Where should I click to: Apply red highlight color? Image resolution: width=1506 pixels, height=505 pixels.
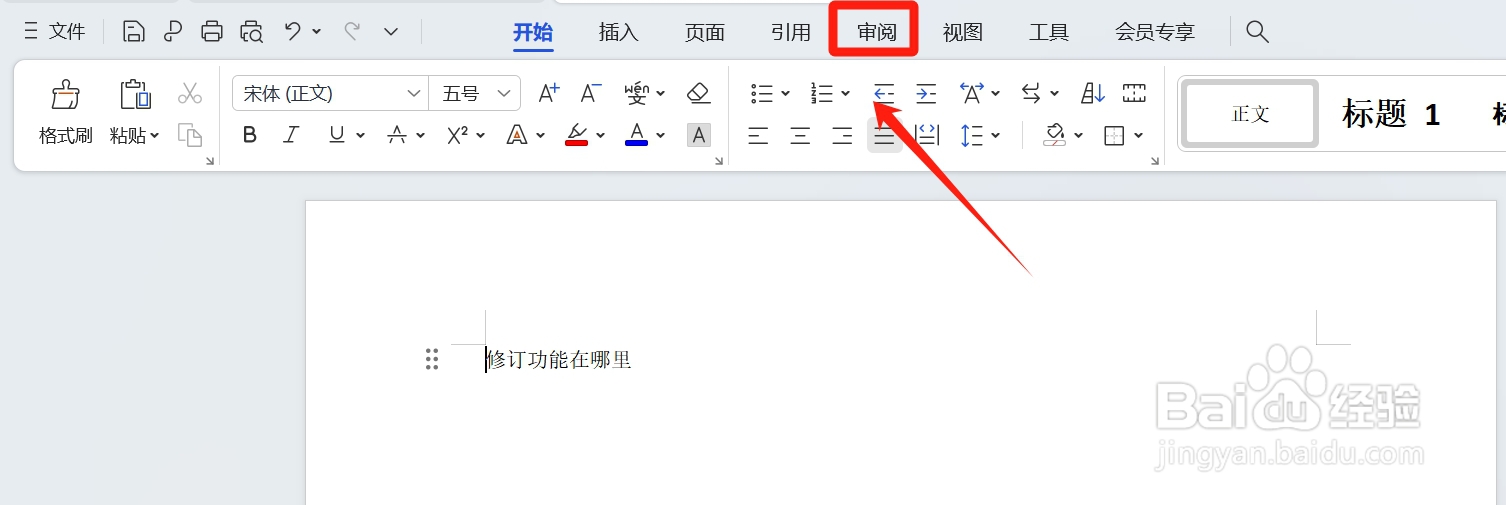coord(576,135)
